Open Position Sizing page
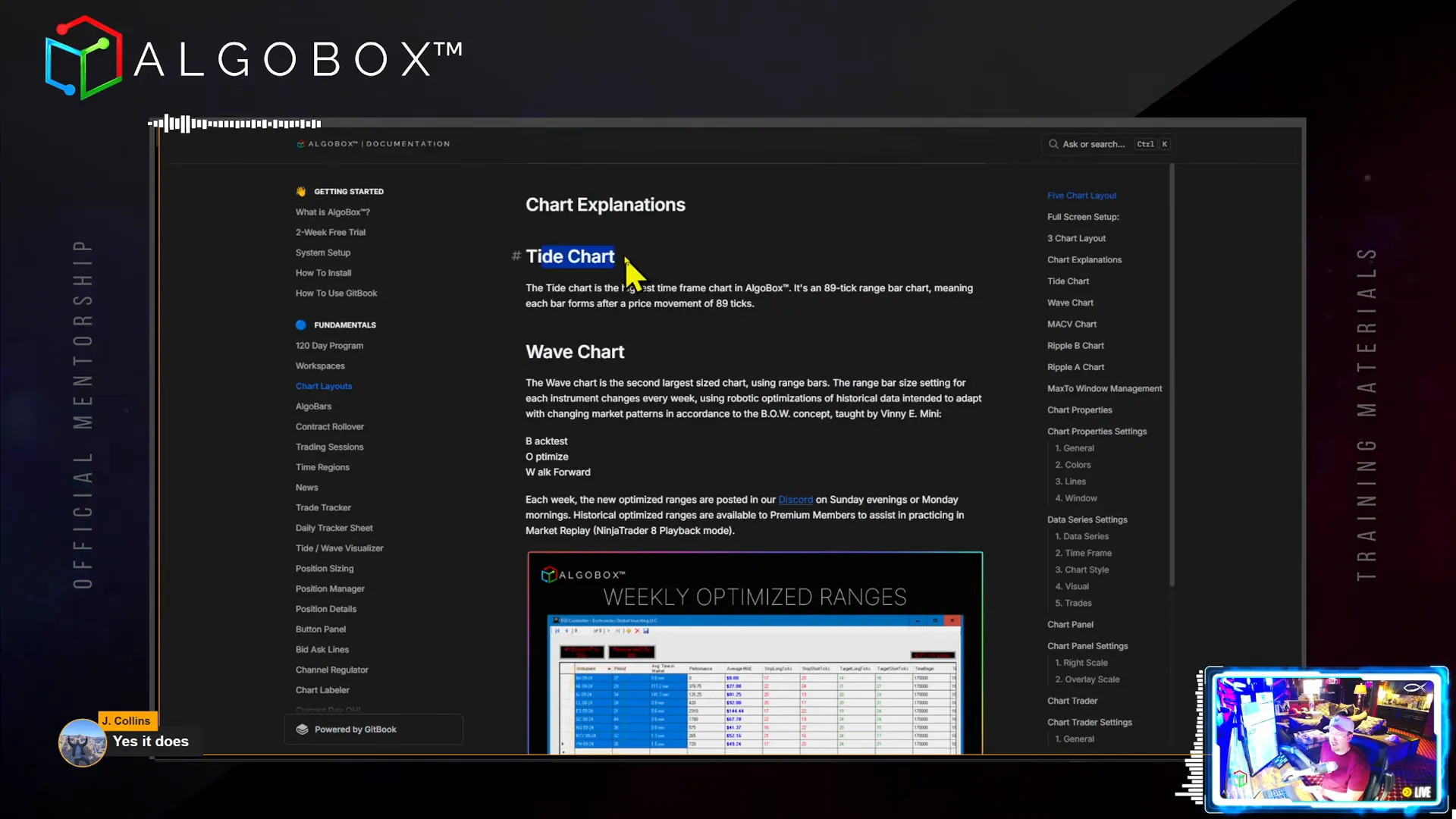This screenshot has height=819, width=1456. (325, 569)
